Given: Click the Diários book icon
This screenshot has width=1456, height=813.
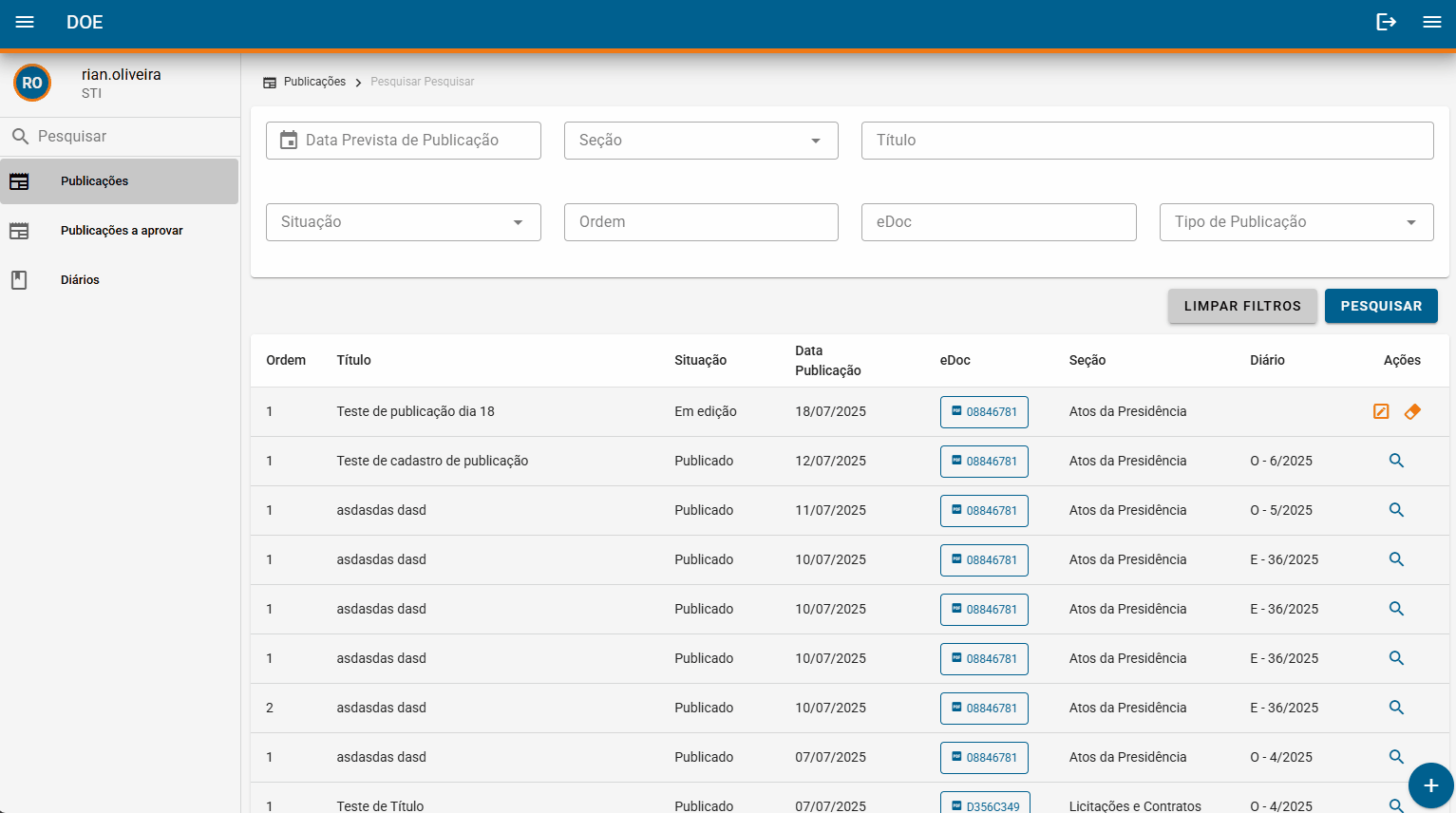Looking at the screenshot, I should (x=19, y=280).
